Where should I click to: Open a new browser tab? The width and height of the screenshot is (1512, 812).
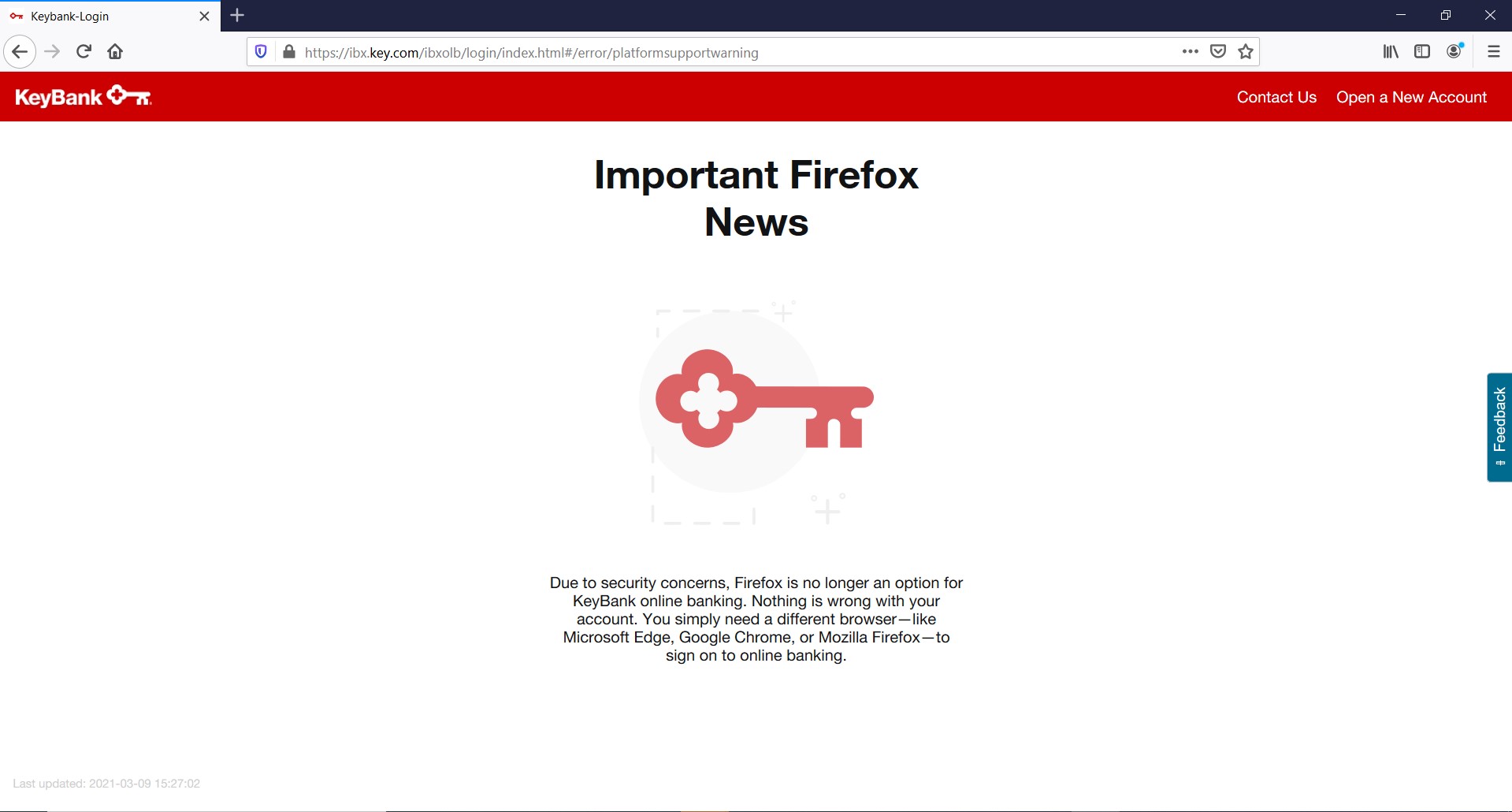237,15
